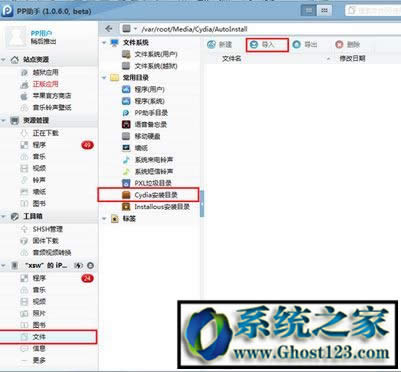This screenshot has height=372, width=401.
Task: Open device 程序 with badge 24
Action: (x=39, y=278)
